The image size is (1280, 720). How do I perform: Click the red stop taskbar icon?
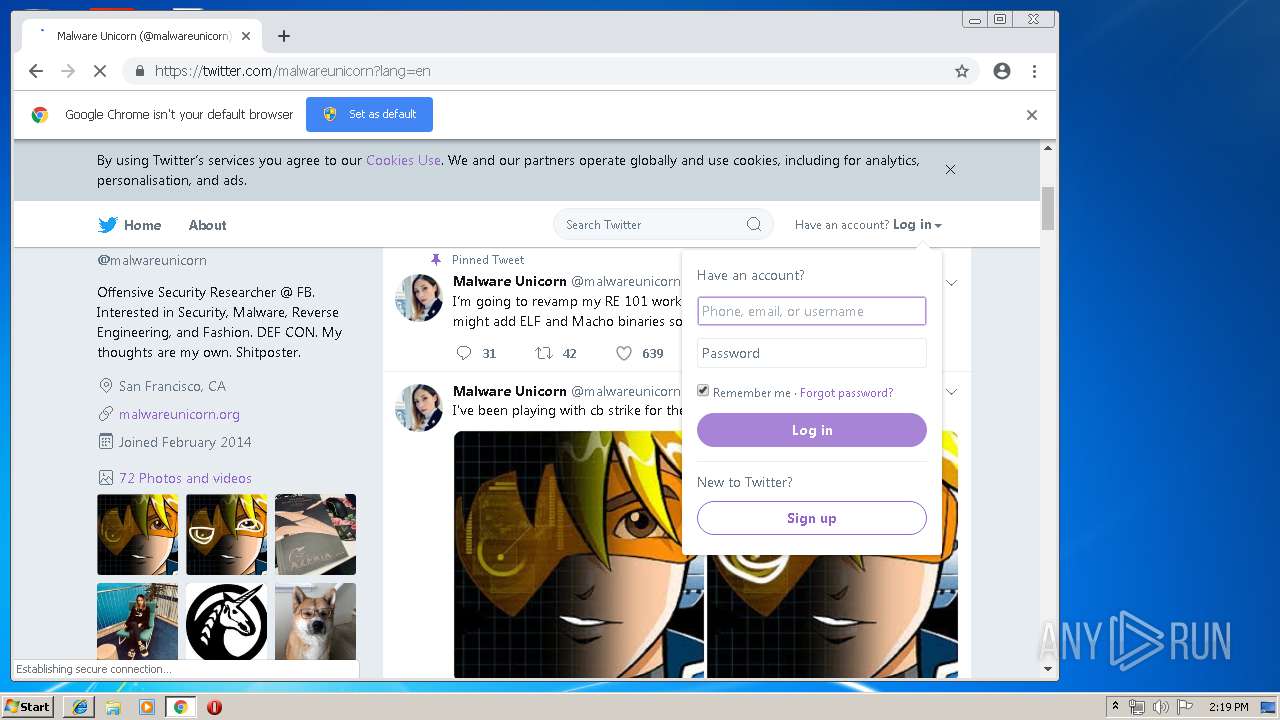pos(214,707)
